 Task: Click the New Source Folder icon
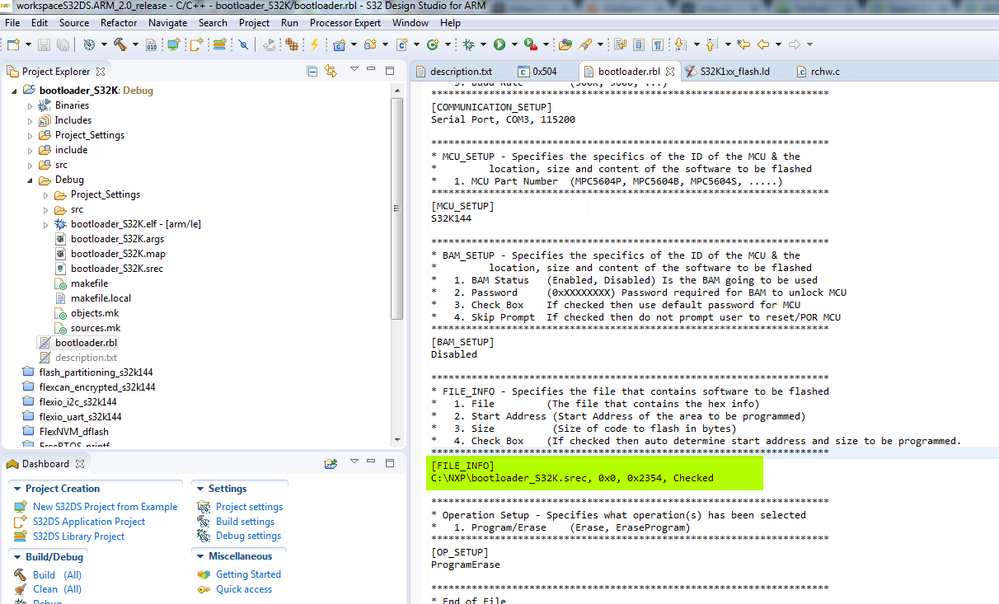click(x=370, y=45)
